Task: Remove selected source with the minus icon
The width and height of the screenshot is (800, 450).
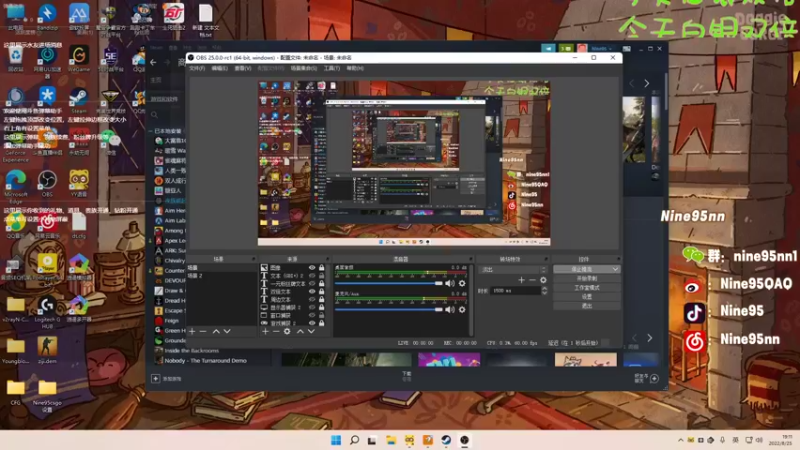Action: [x=276, y=332]
